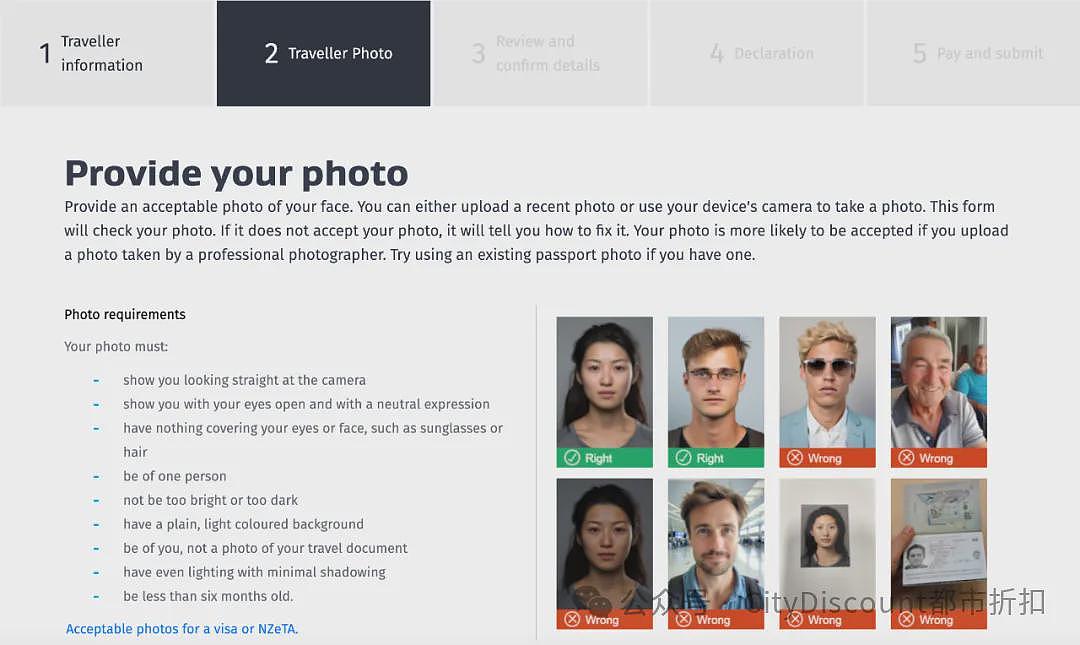
Task: Click green checkmark under glasses man photo
Action: [x=683, y=458]
